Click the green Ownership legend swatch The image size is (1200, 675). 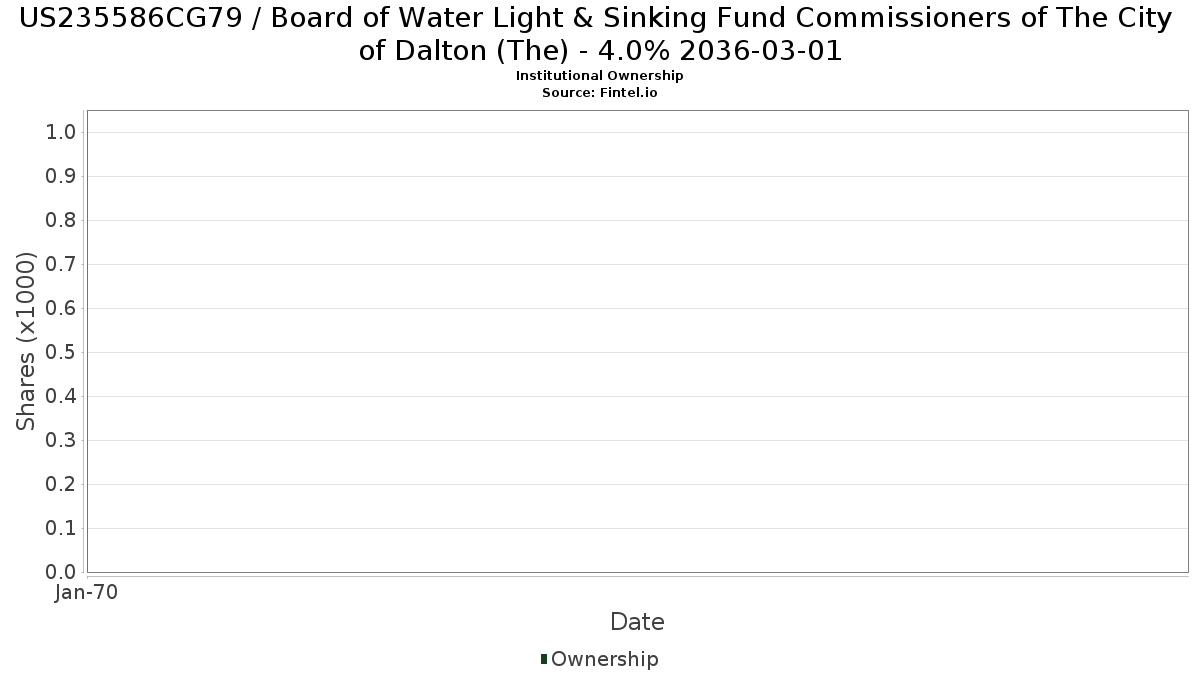coord(544,658)
